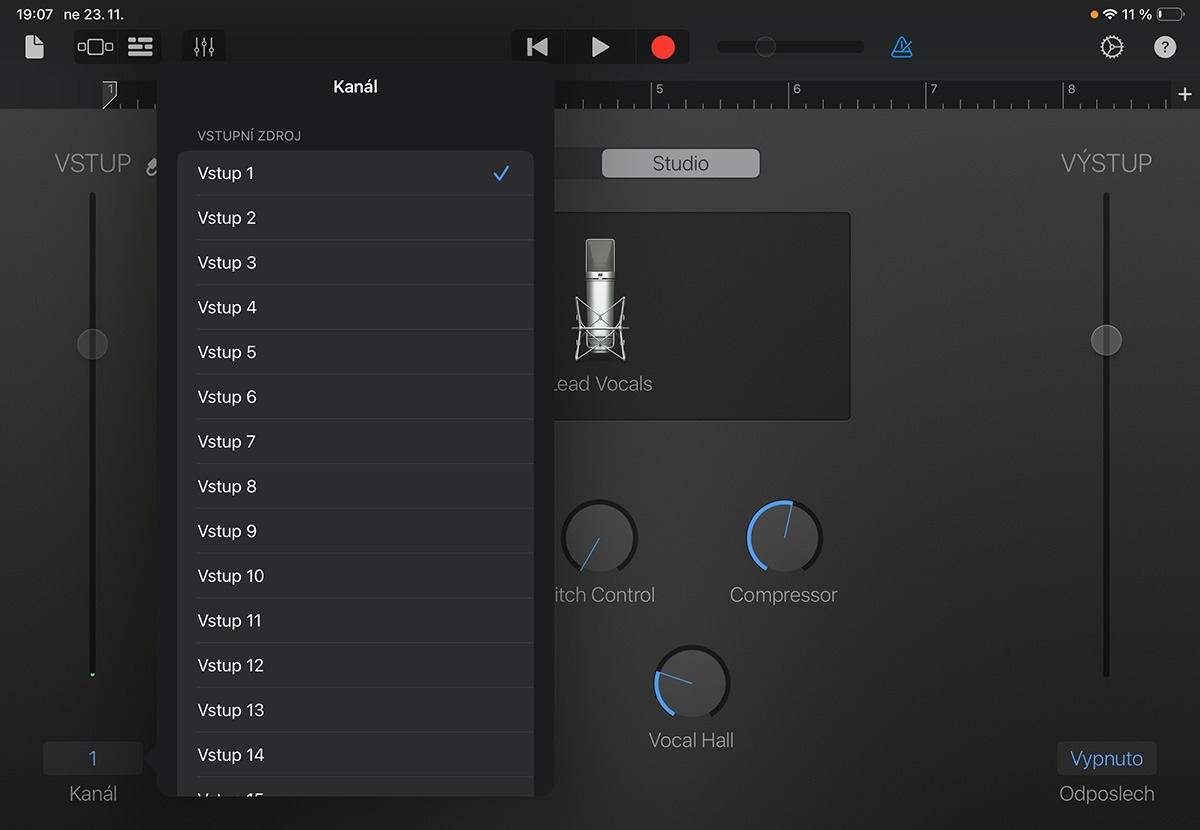Open the Kanál channel selector
Image resolution: width=1200 pixels, height=830 pixels.
93,759
